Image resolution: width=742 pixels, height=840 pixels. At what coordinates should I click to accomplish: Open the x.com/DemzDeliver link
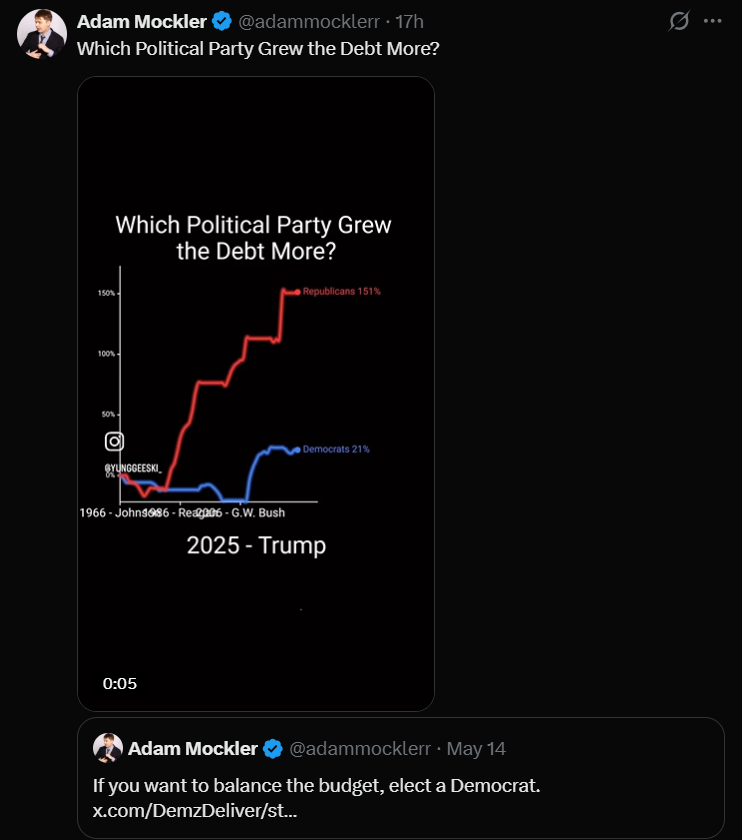click(194, 811)
